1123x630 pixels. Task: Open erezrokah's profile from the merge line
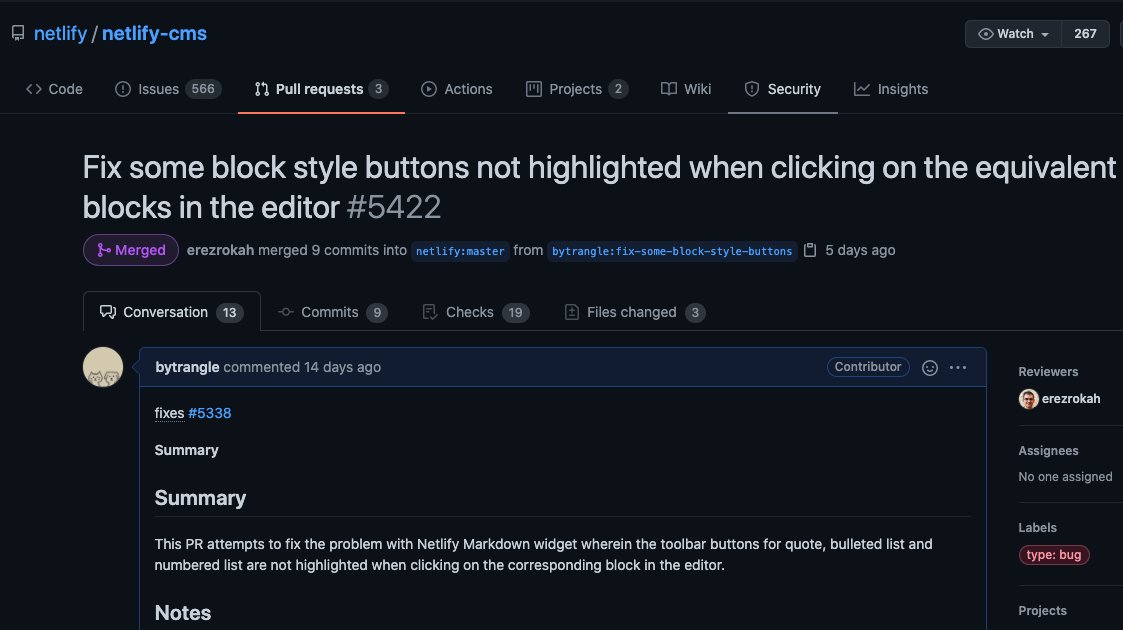click(221, 250)
